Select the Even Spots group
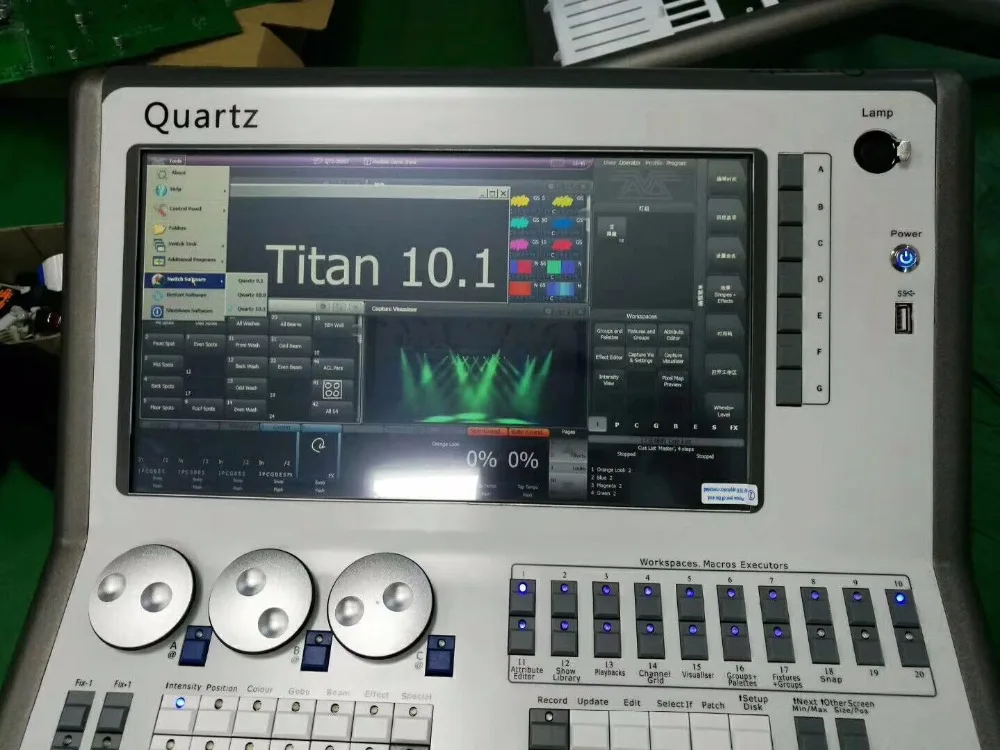Viewport: 1000px width, 750px height. tap(205, 344)
